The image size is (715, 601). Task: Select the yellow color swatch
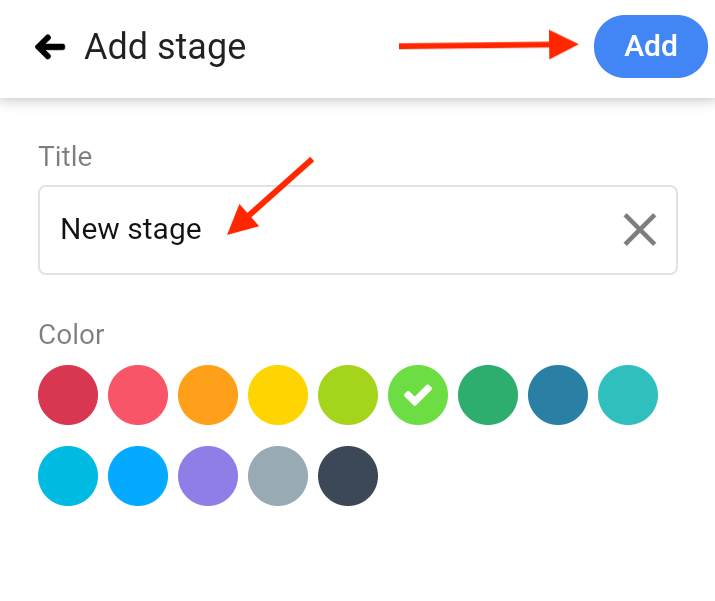coord(278,395)
